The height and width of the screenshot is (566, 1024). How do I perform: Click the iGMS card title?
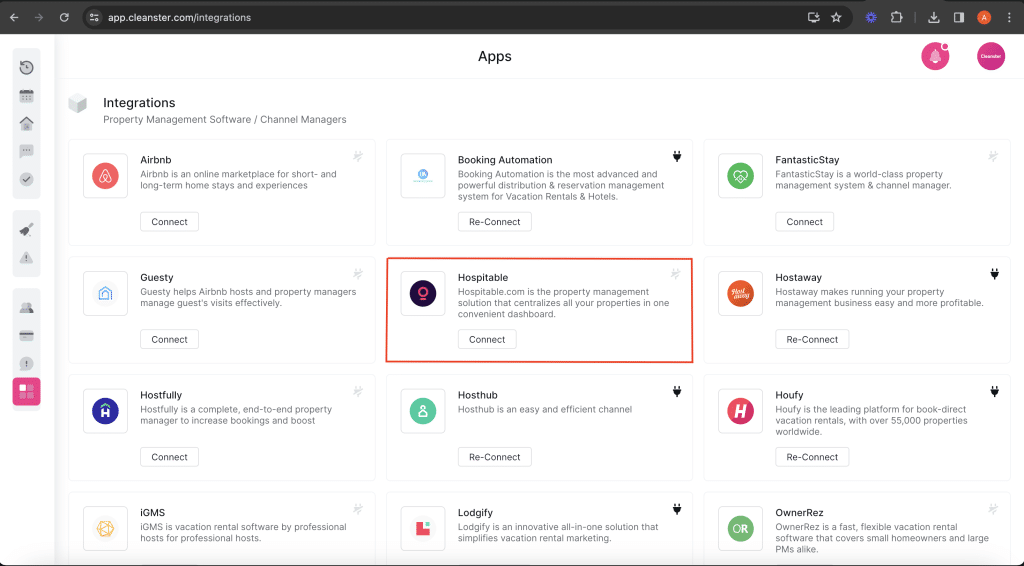coord(152,512)
